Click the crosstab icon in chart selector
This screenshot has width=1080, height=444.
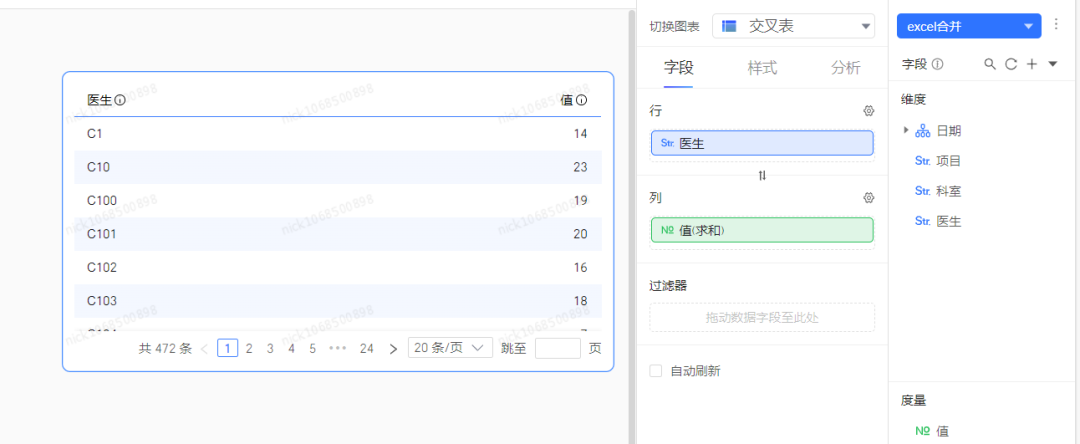[729, 26]
